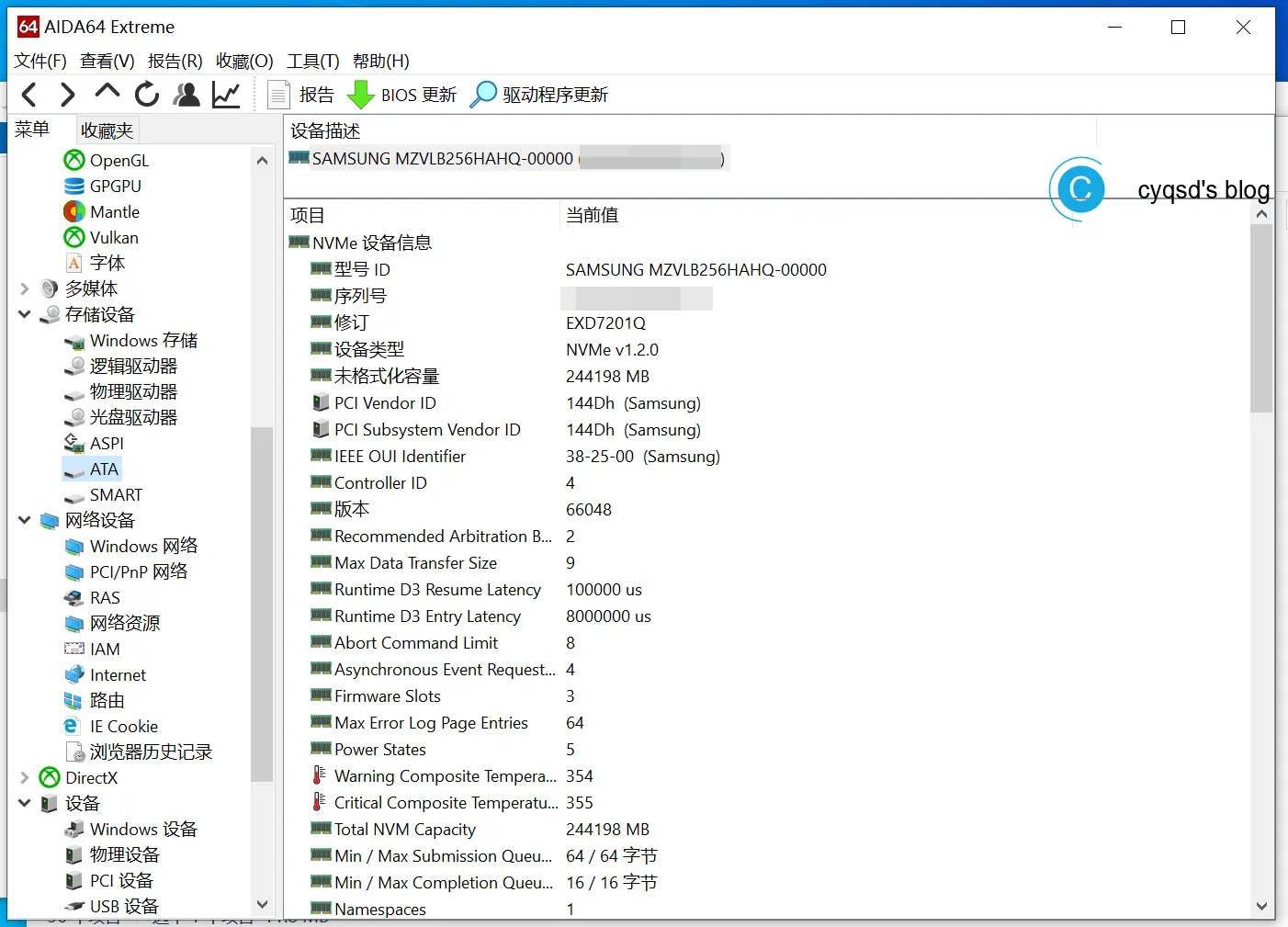Image resolution: width=1288 pixels, height=927 pixels.
Task: Select PCI/PnP 网络 in the tree
Action: (126, 571)
